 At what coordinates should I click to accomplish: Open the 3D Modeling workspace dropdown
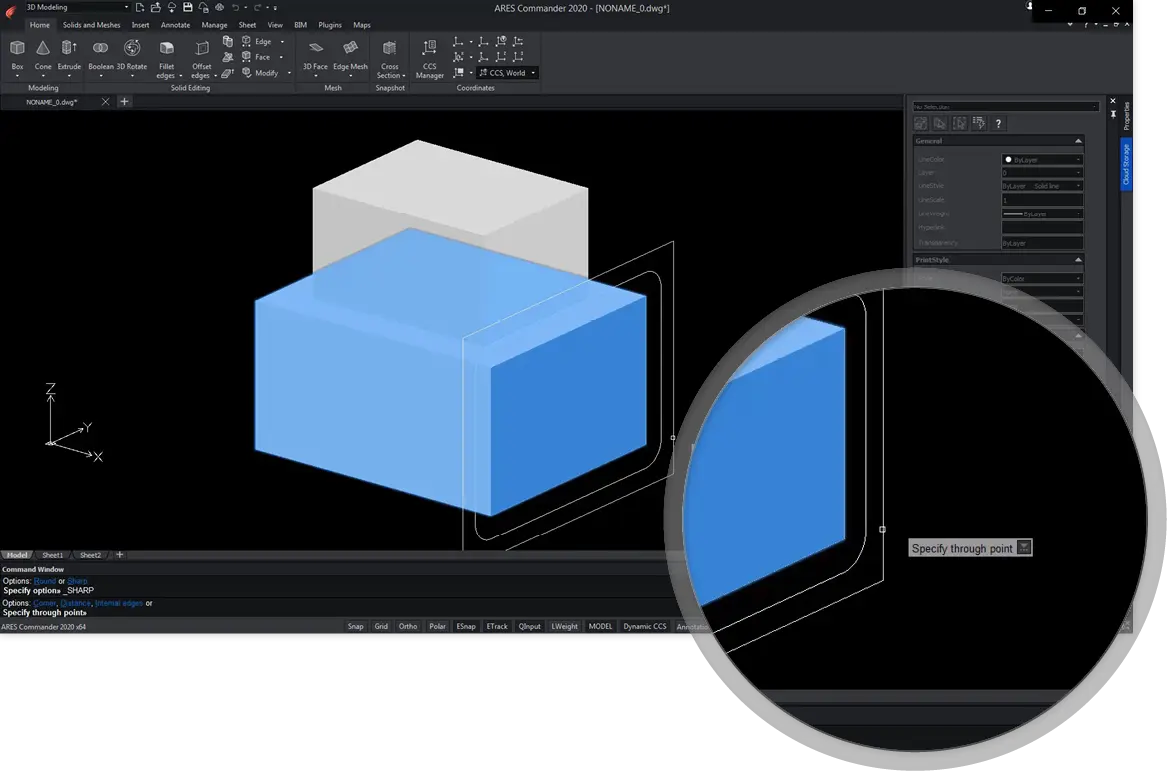point(77,7)
